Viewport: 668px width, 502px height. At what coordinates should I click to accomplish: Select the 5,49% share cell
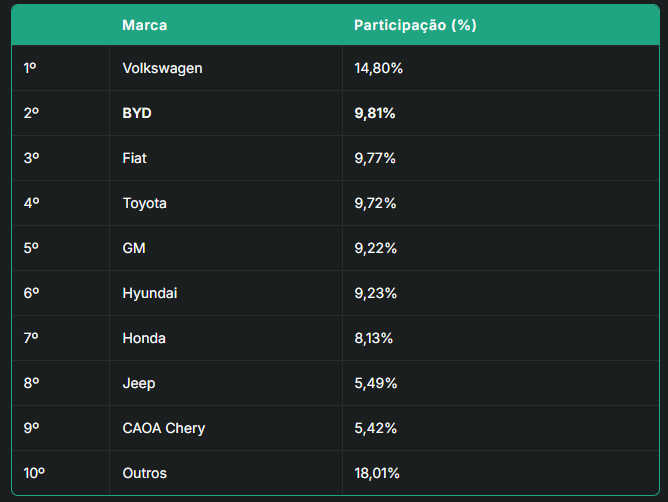pyautogui.click(x=376, y=383)
